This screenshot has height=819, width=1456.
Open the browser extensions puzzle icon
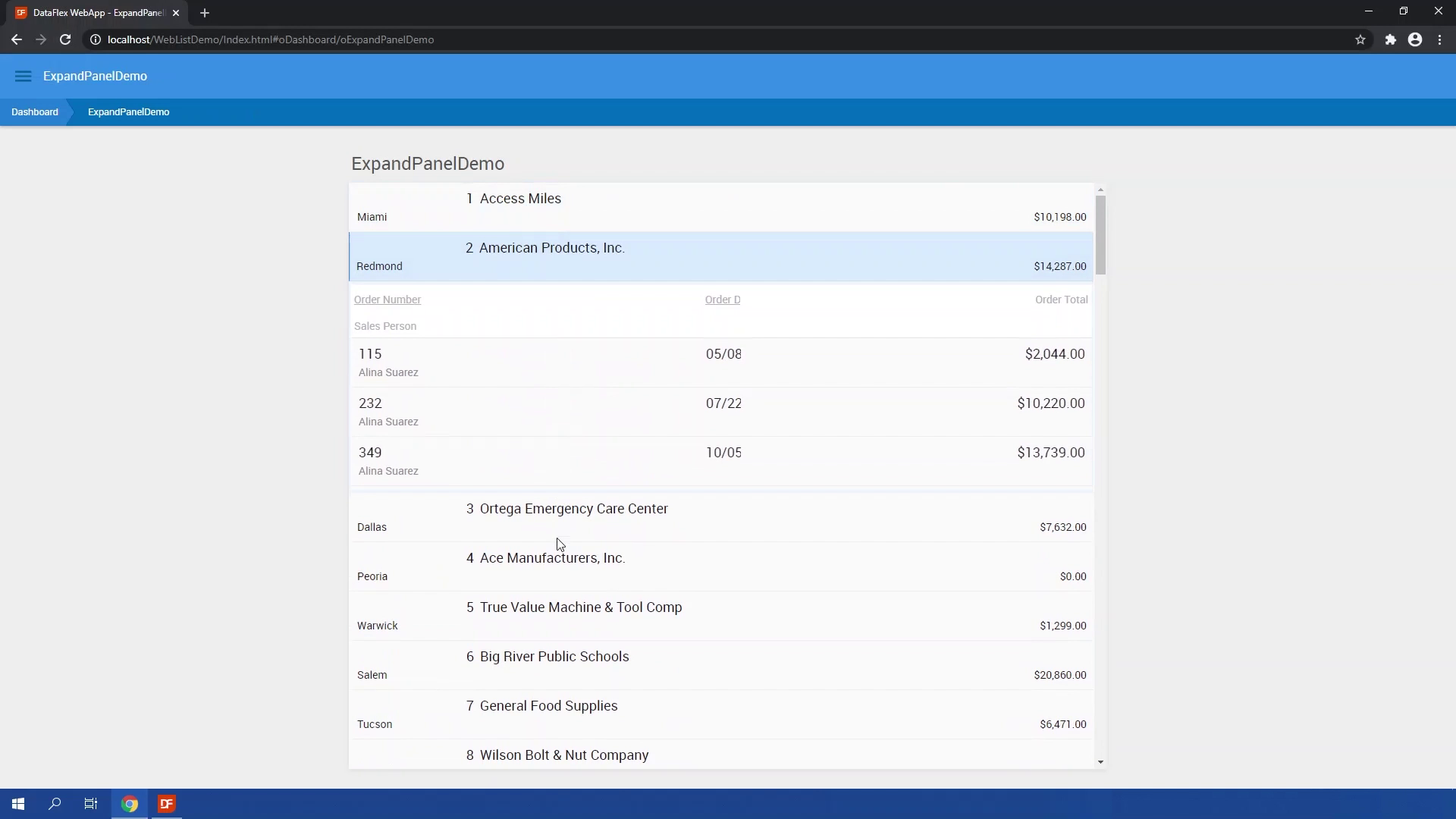[x=1390, y=39]
